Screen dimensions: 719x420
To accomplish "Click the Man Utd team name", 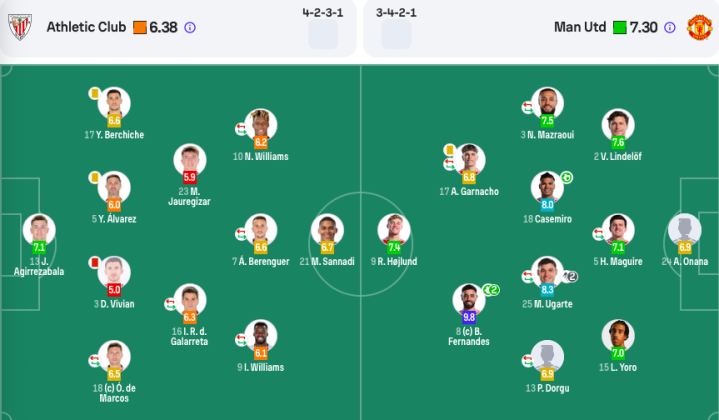I will tap(580, 27).
